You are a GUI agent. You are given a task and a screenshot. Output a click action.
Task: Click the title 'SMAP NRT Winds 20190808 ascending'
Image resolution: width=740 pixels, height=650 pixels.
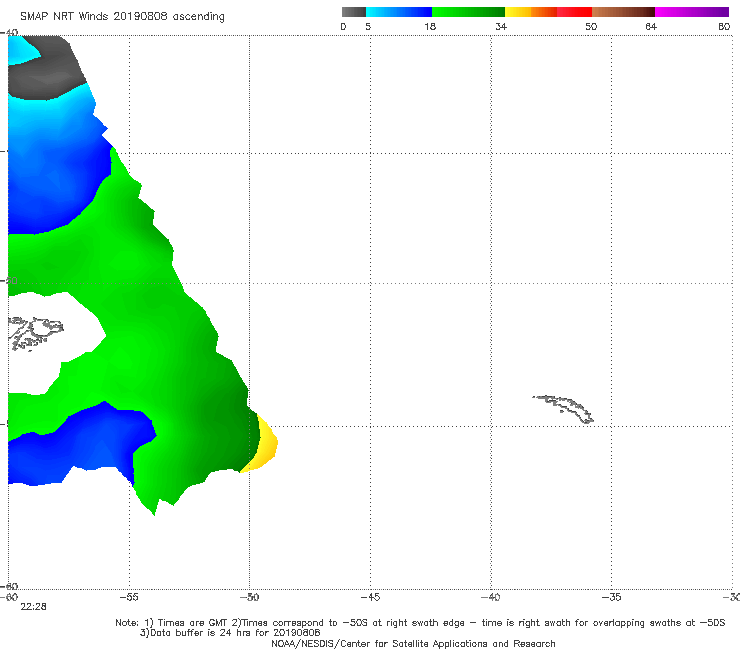pos(122,17)
